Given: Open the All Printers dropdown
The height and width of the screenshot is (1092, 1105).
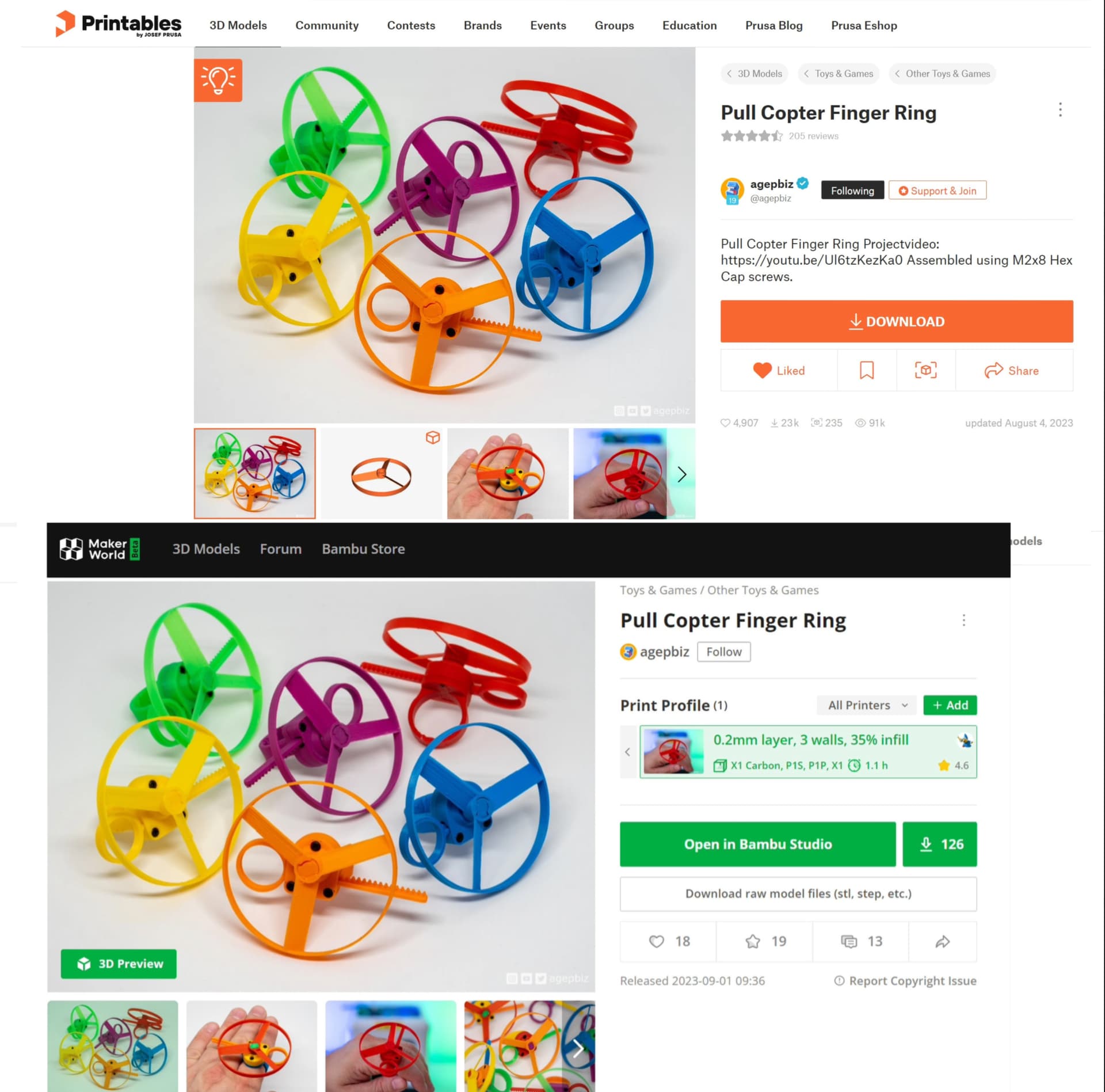Looking at the screenshot, I should (867, 705).
